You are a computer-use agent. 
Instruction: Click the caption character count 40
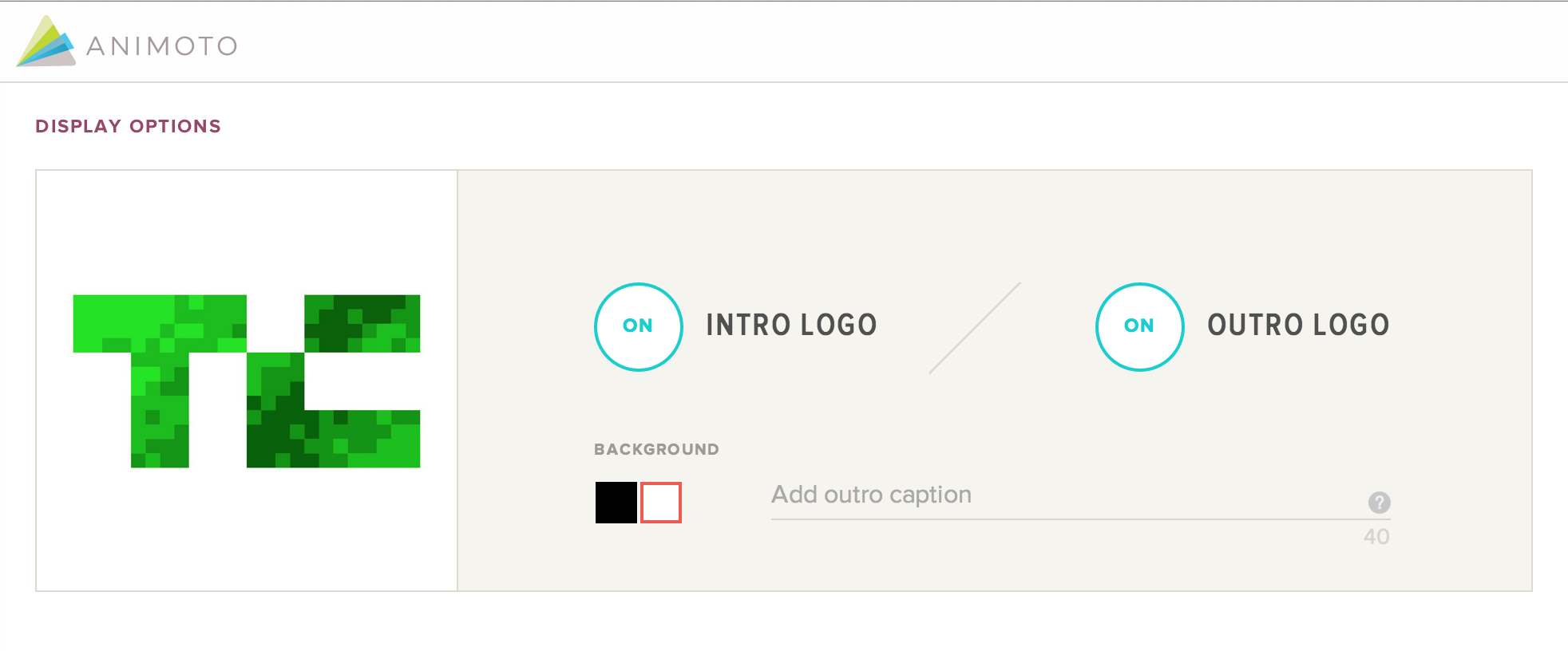[x=1376, y=537]
